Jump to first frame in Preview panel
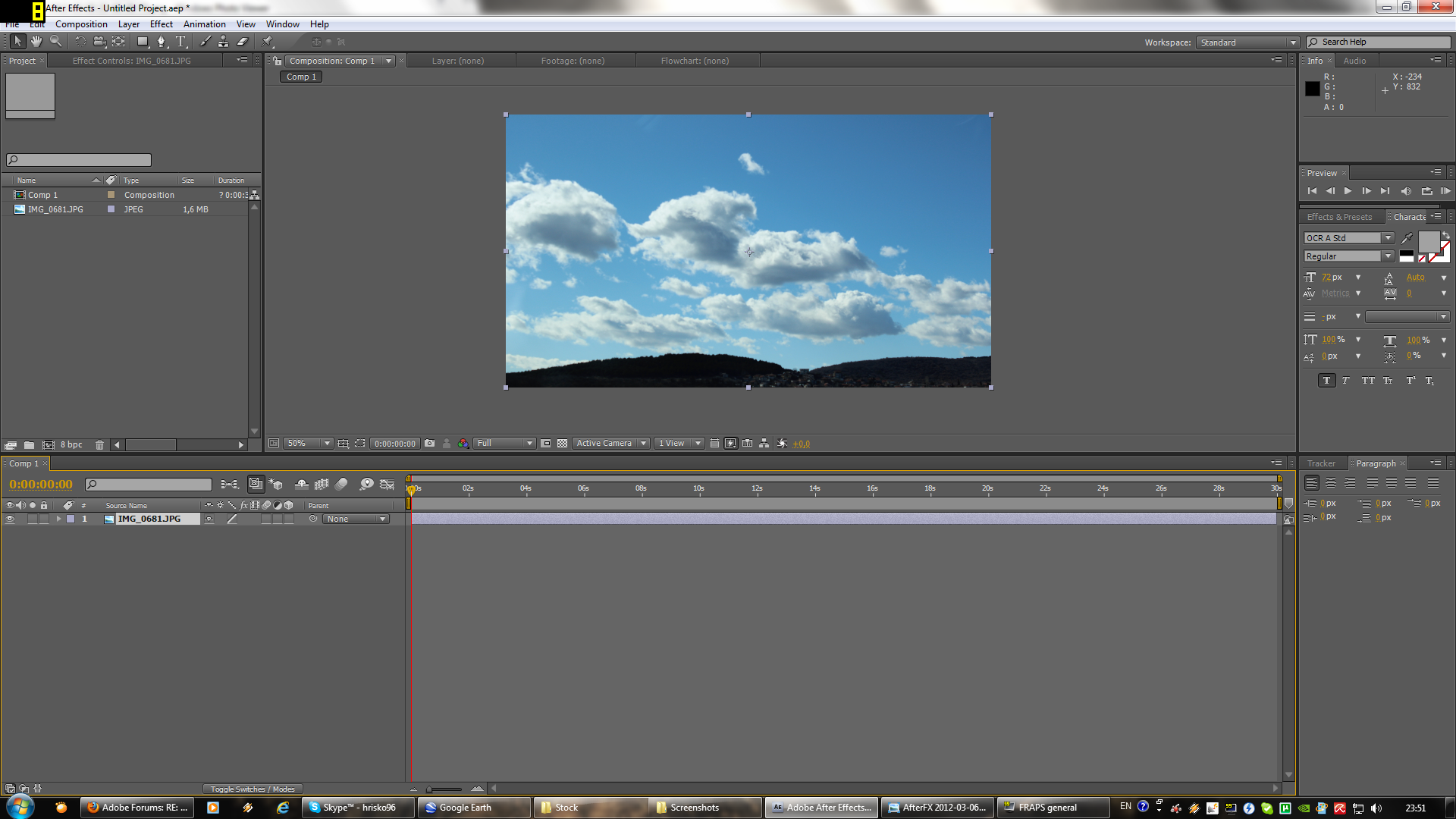This screenshot has height=819, width=1456. [1312, 191]
